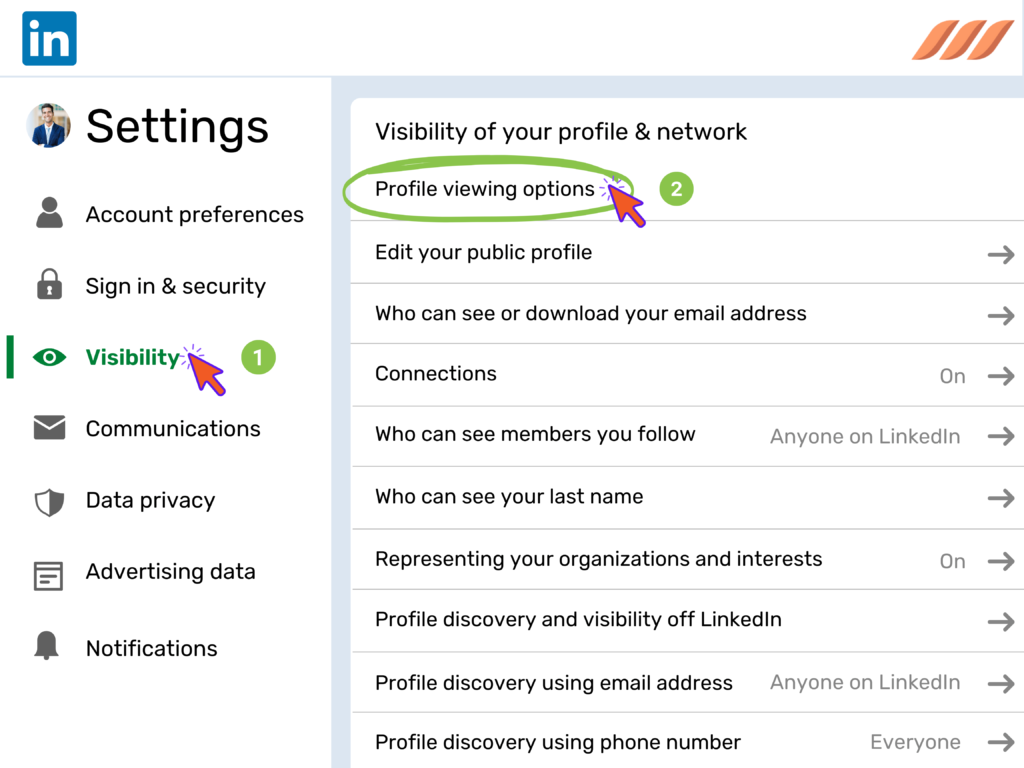Open Communications via the envelope icon
This screenshot has width=1024, height=768.
click(x=48, y=428)
